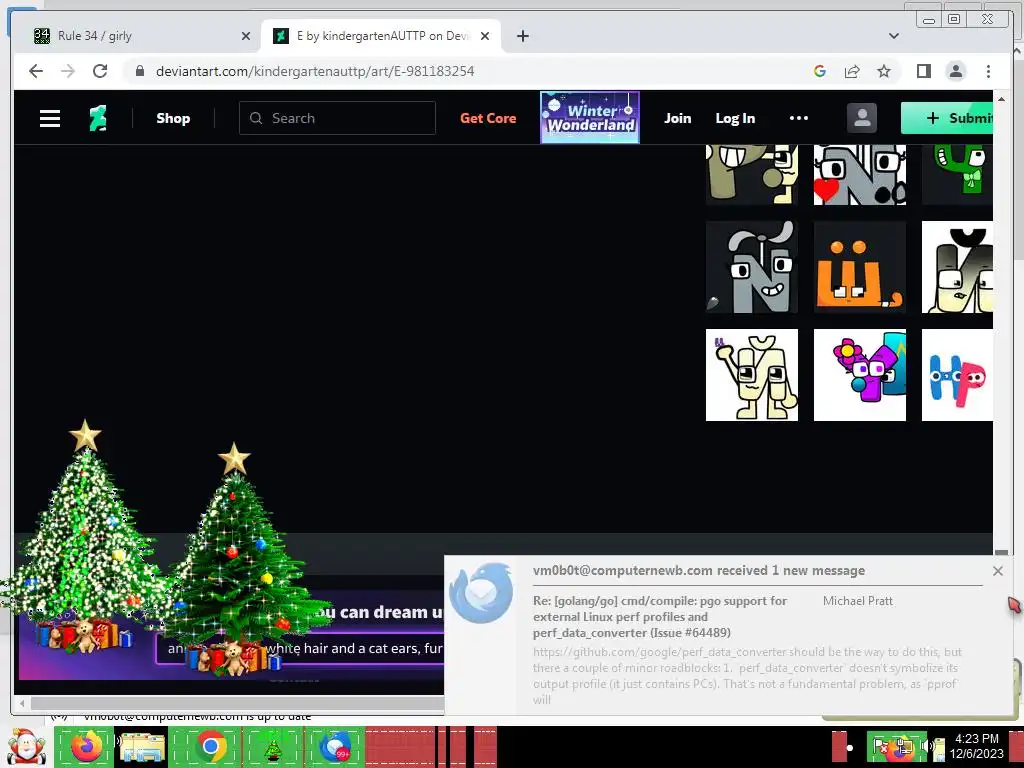Open the golang/go email notification subject
This screenshot has height=768, width=1024.
click(660, 616)
